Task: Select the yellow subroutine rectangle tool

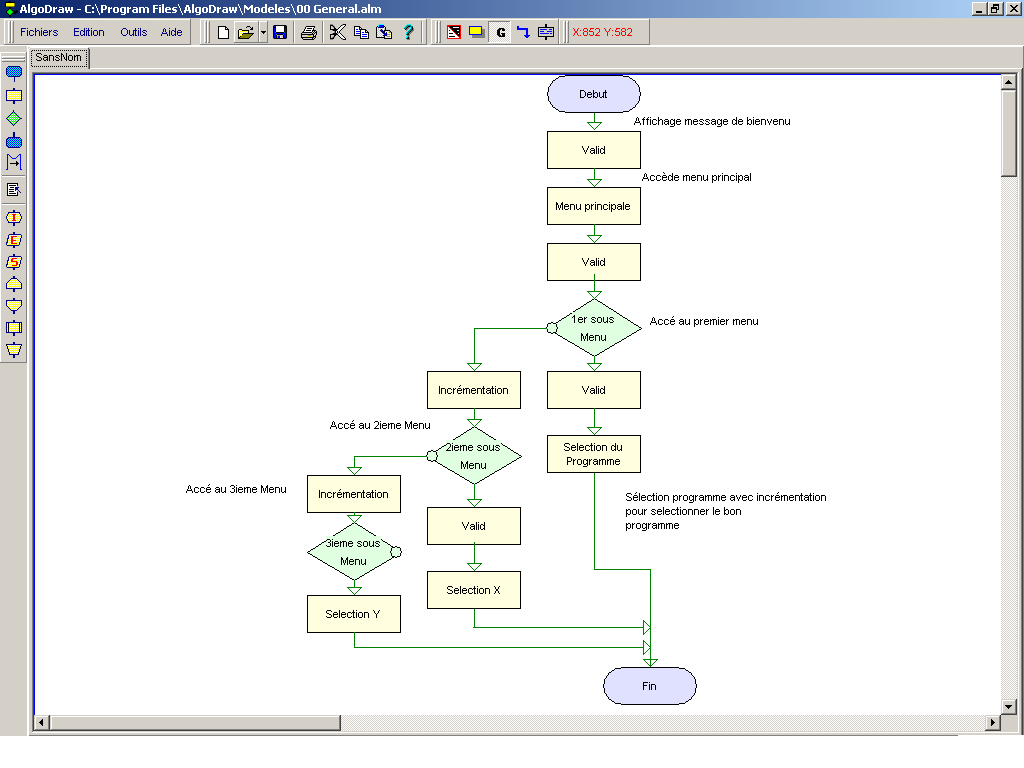Action: pos(14,328)
